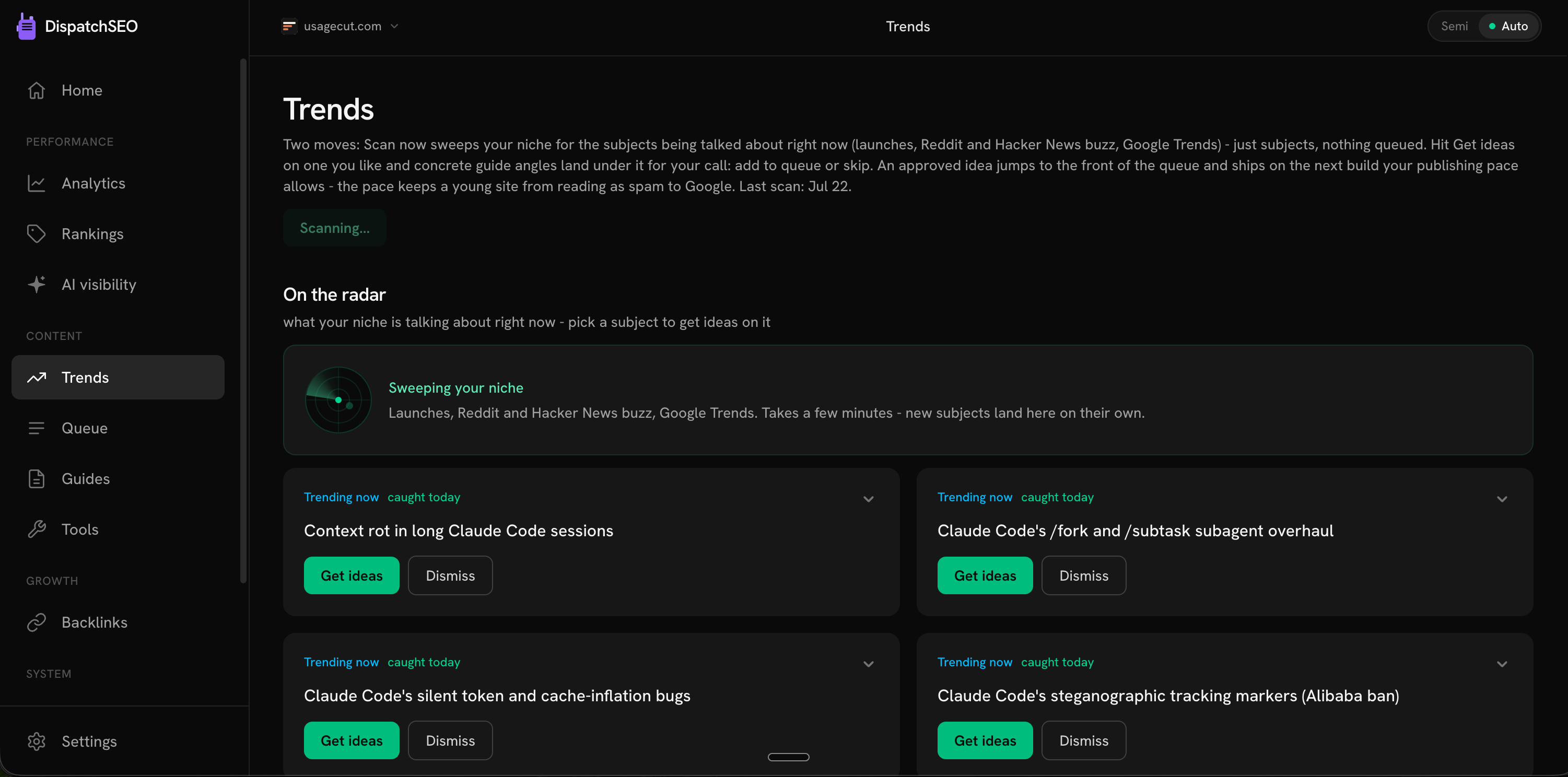This screenshot has height=777, width=1568.
Task: Dismiss the Context rot subject
Action: [450, 575]
